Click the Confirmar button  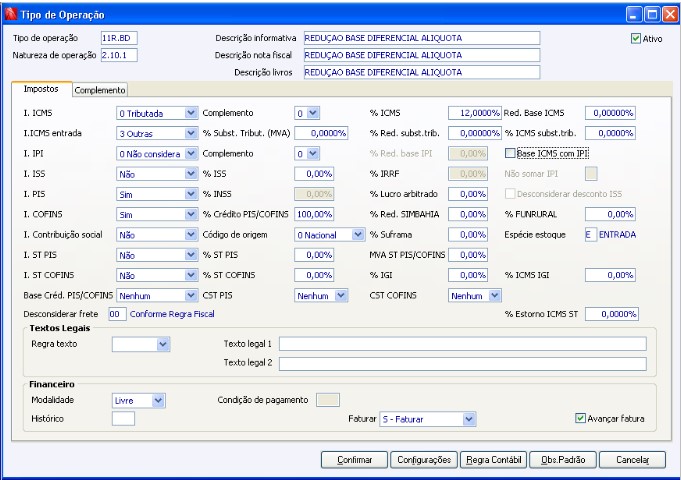click(354, 460)
